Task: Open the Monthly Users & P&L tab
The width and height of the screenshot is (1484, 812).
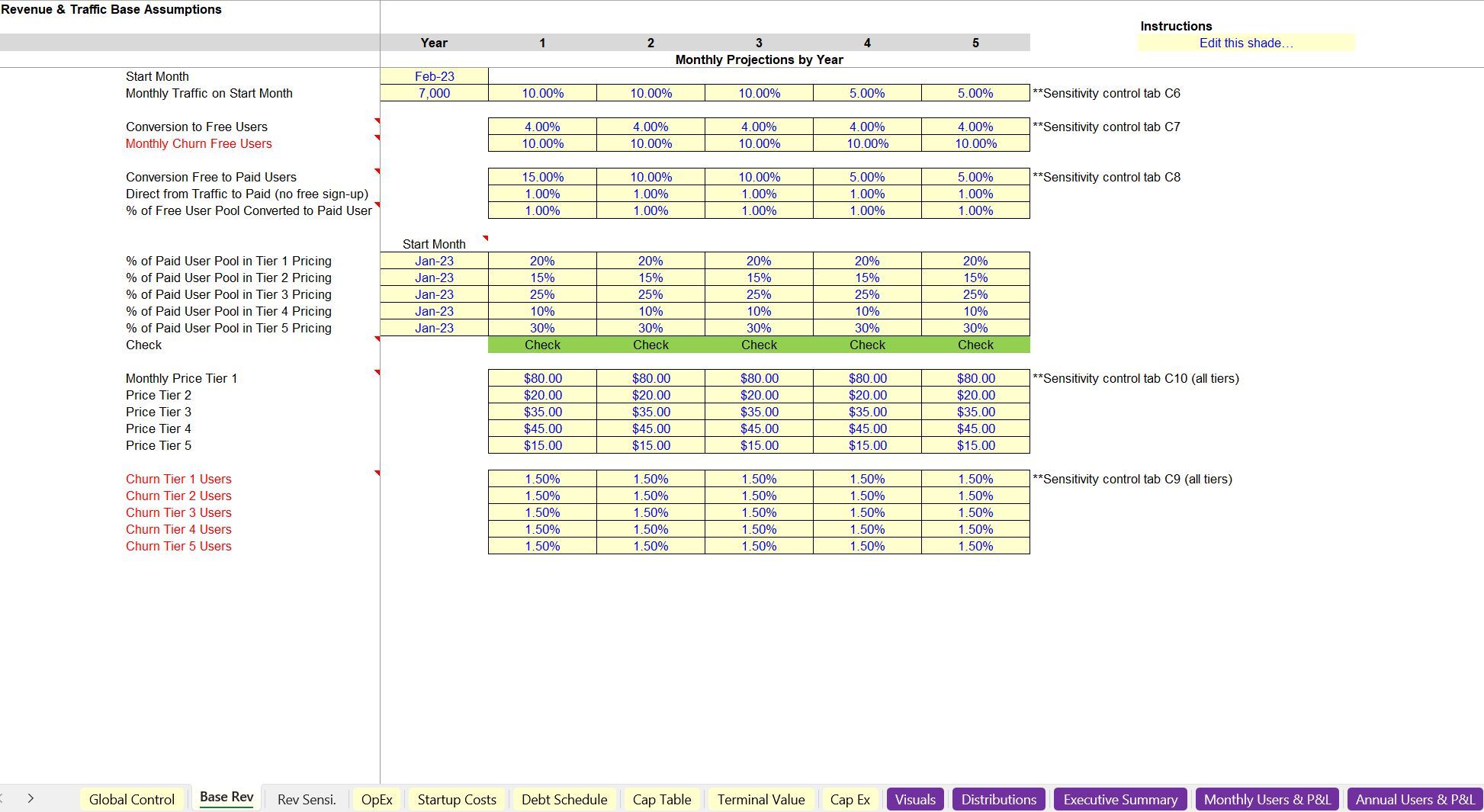Action: point(1266,799)
